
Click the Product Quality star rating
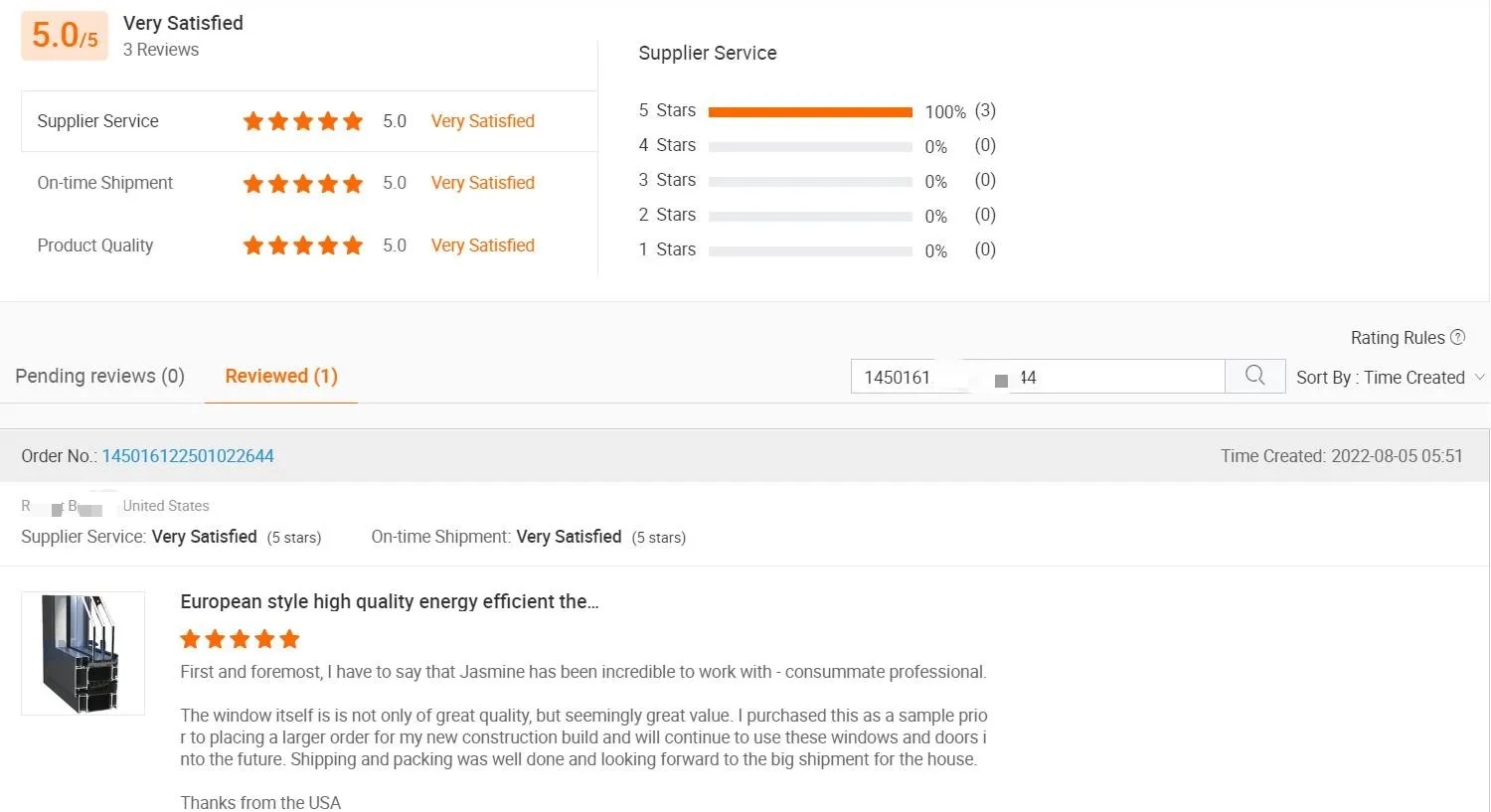pyautogui.click(x=303, y=245)
